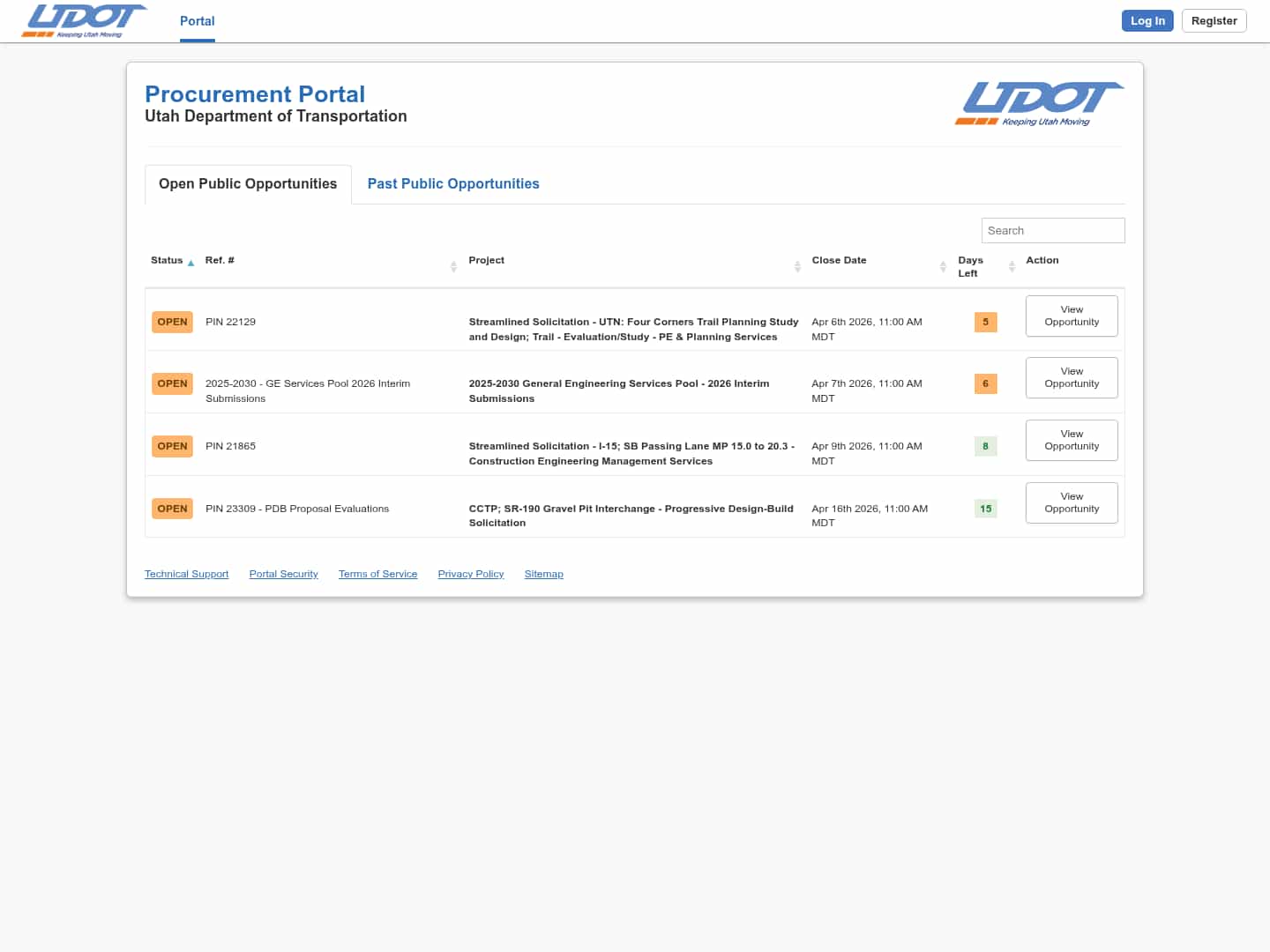View Opportunity for GE Services Pool 2026

click(x=1072, y=377)
